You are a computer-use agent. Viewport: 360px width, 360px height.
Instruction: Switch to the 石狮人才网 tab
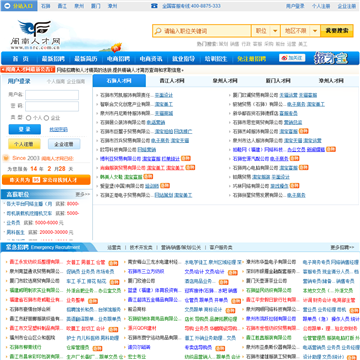click(x=119, y=81)
